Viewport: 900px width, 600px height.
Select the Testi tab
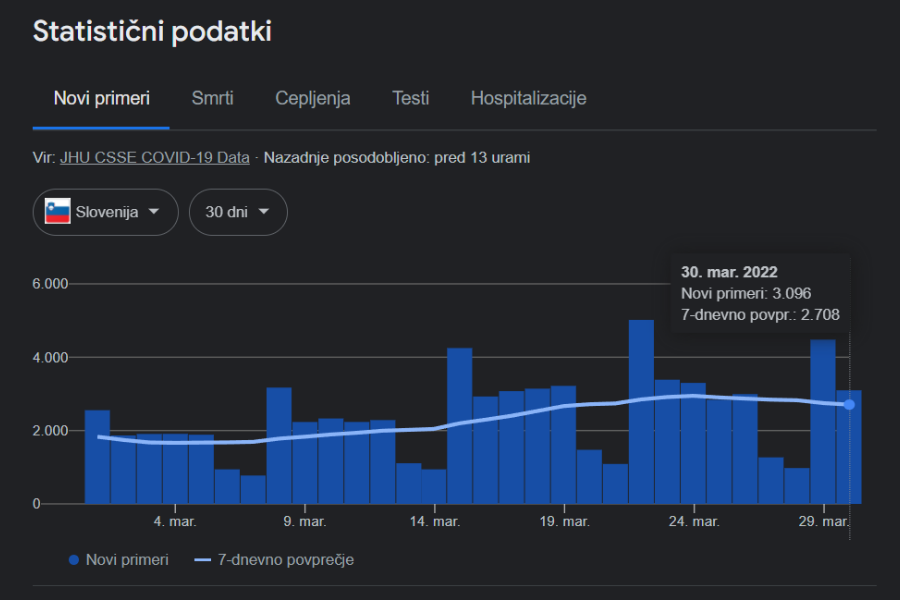pyautogui.click(x=411, y=98)
